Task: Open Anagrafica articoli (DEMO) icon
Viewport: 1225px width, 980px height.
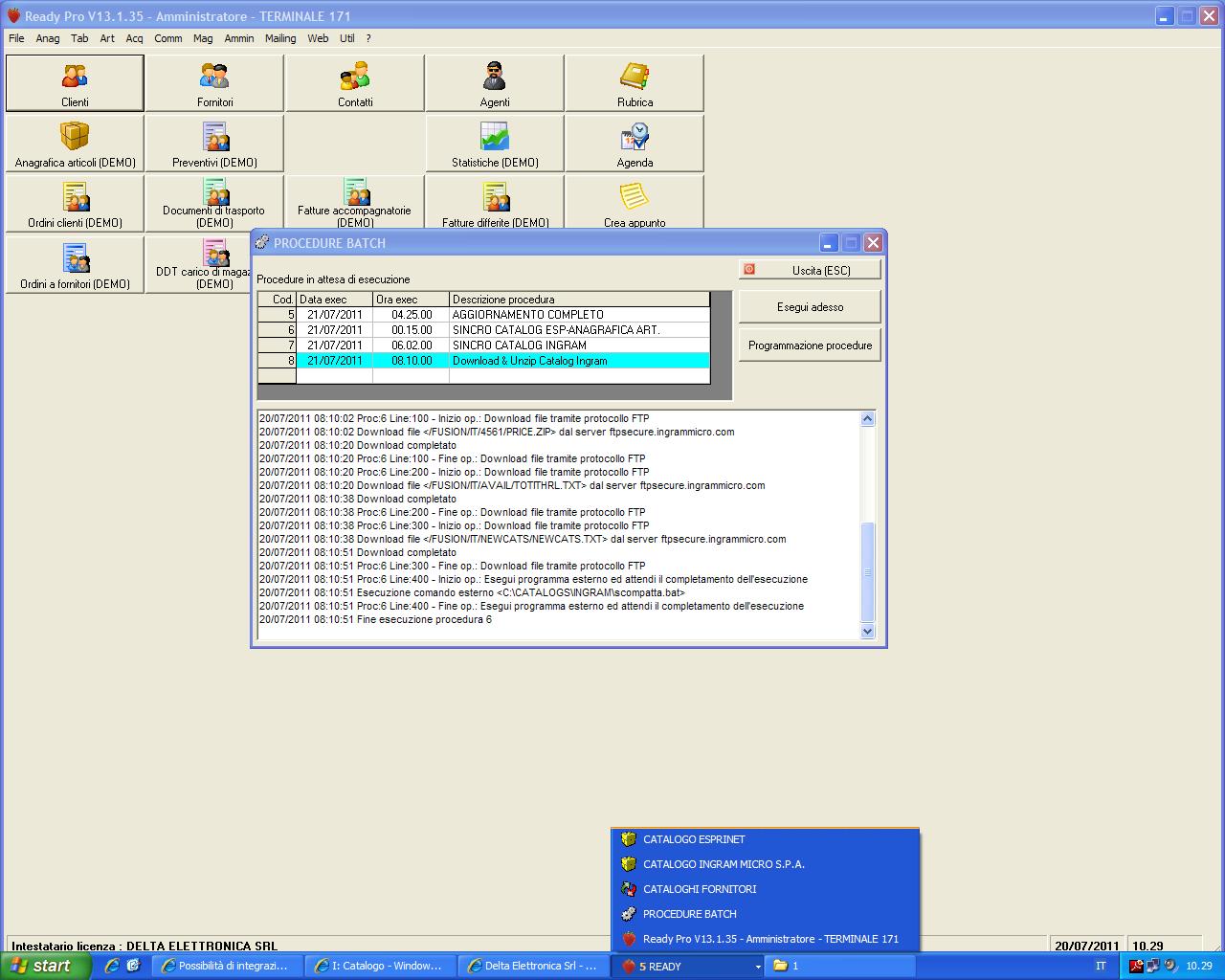Action: pyautogui.click(x=75, y=144)
